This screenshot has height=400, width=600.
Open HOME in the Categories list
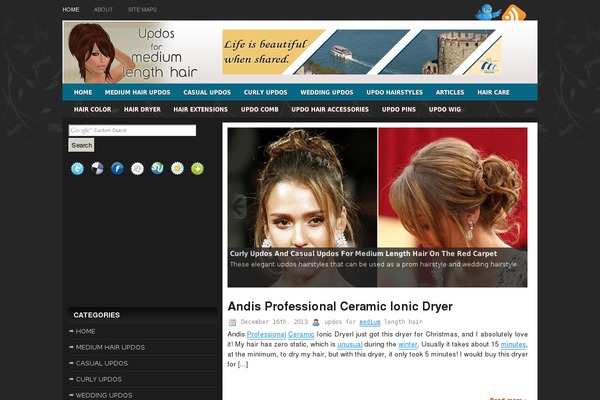click(x=85, y=331)
